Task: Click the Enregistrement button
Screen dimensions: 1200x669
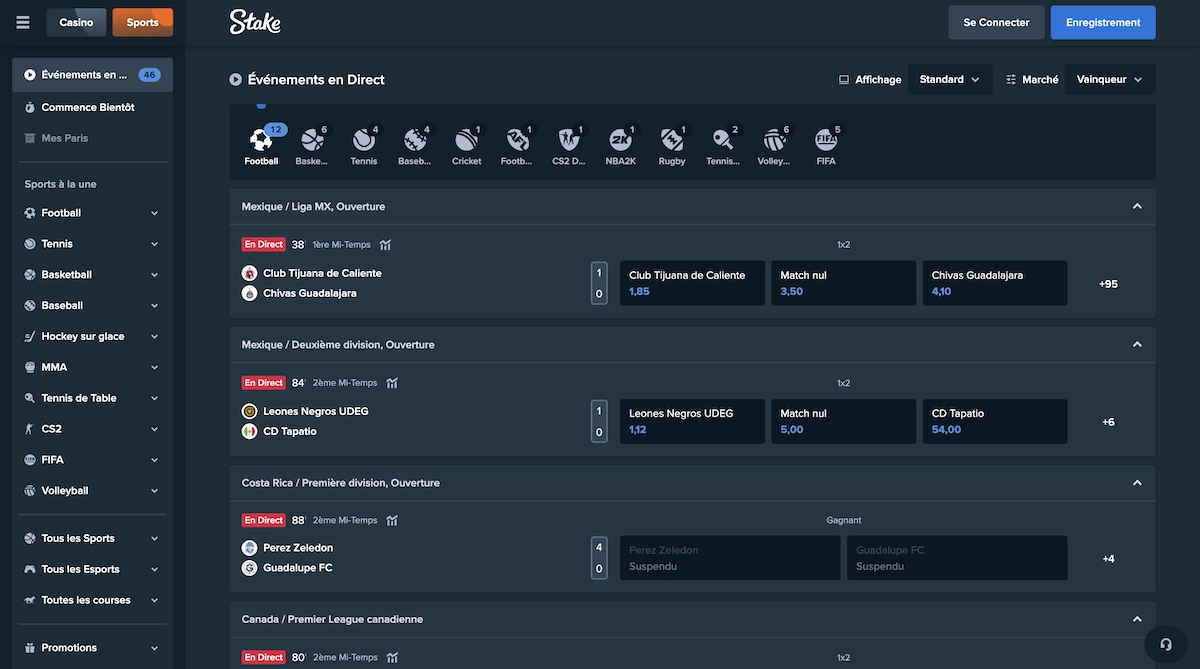Action: click(x=1103, y=22)
